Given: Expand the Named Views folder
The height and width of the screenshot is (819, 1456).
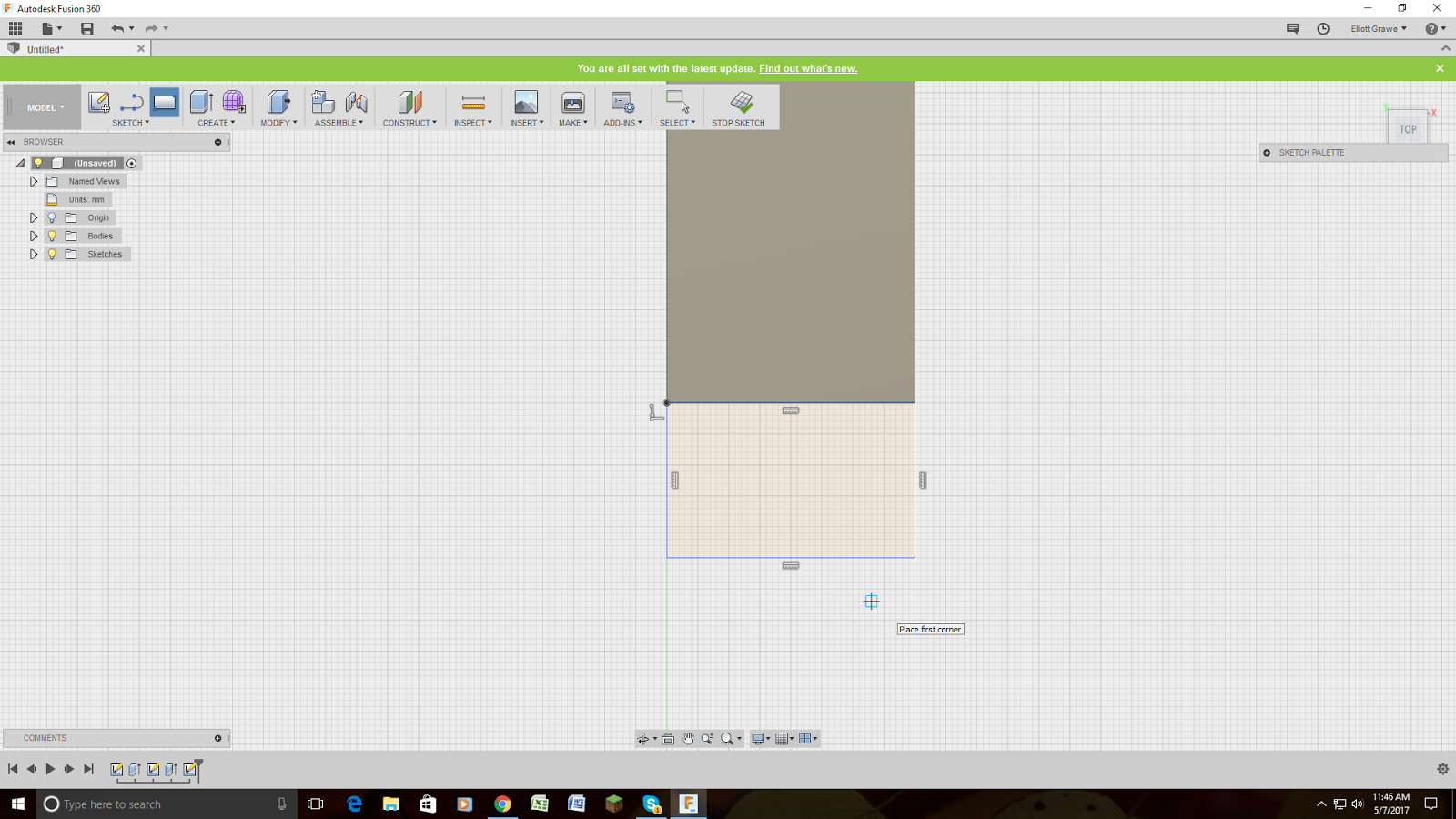Looking at the screenshot, I should [x=34, y=181].
